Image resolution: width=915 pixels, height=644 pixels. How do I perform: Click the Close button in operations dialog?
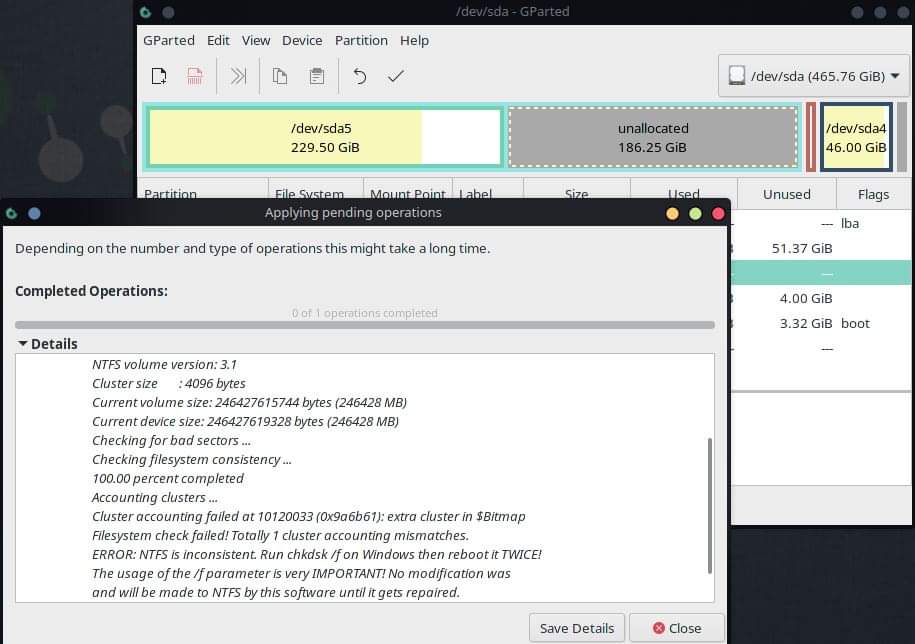tap(677, 628)
